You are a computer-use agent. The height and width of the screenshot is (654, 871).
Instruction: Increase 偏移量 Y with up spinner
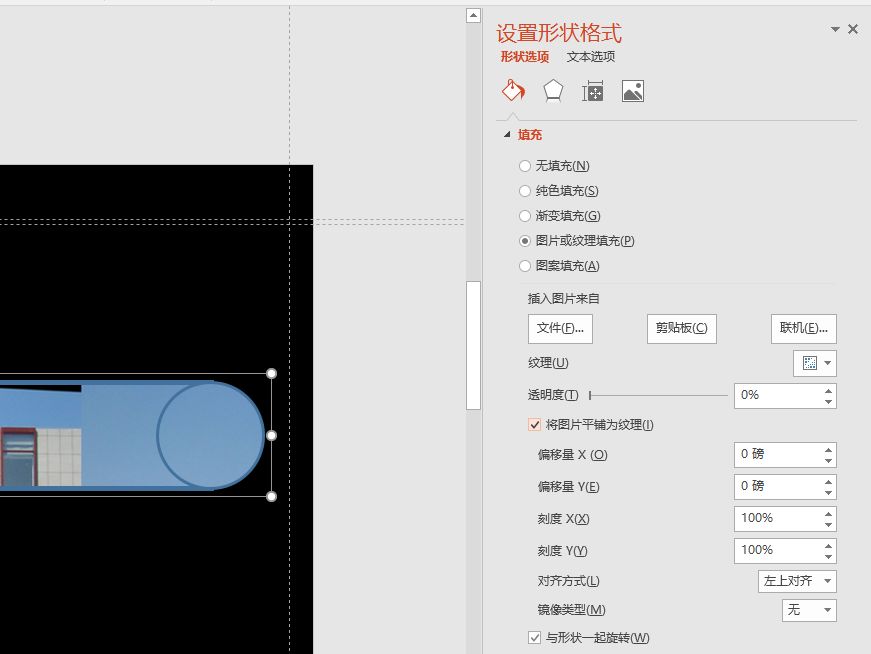[x=829, y=481]
